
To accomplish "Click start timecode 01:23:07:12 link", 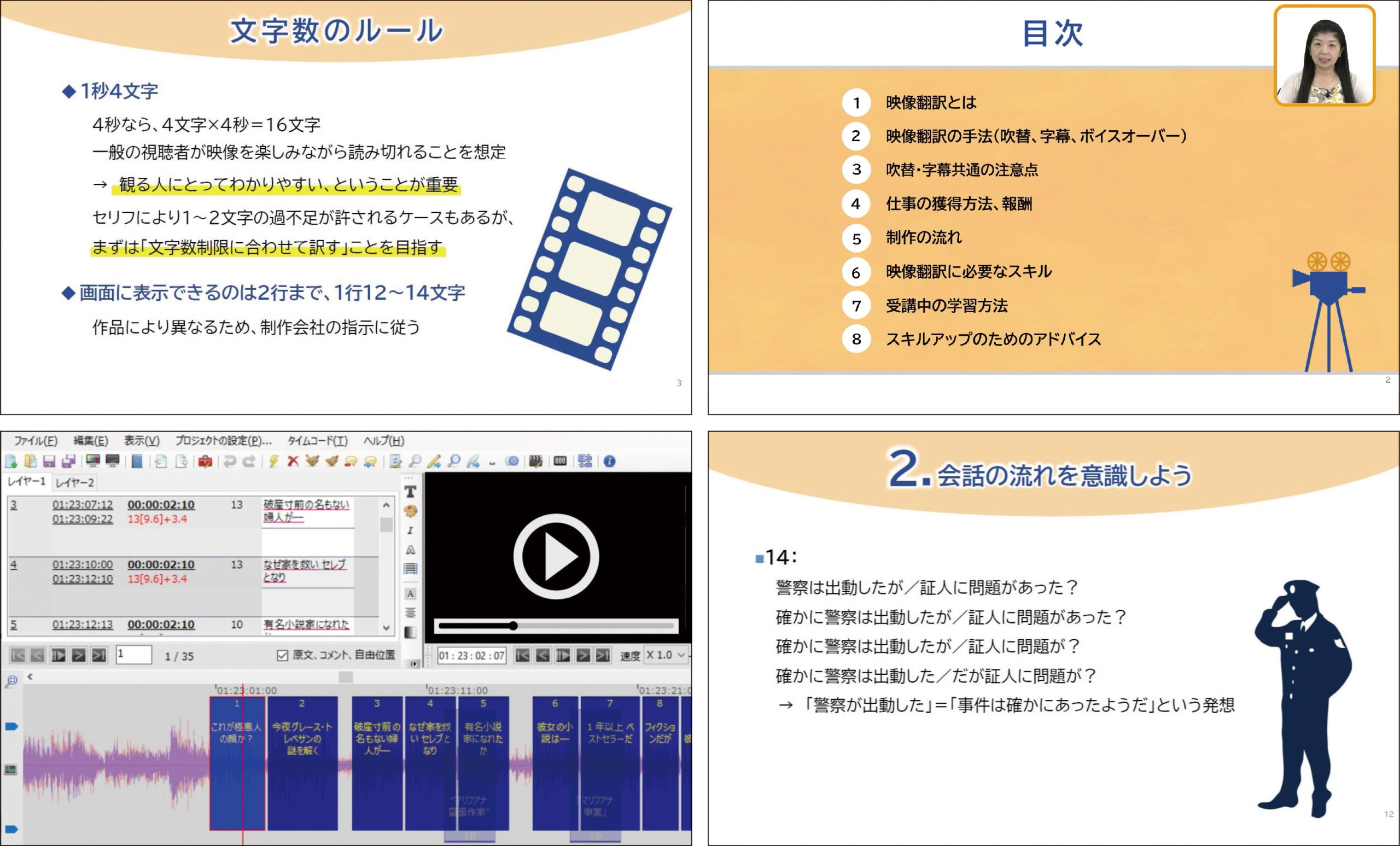I will click(x=83, y=505).
